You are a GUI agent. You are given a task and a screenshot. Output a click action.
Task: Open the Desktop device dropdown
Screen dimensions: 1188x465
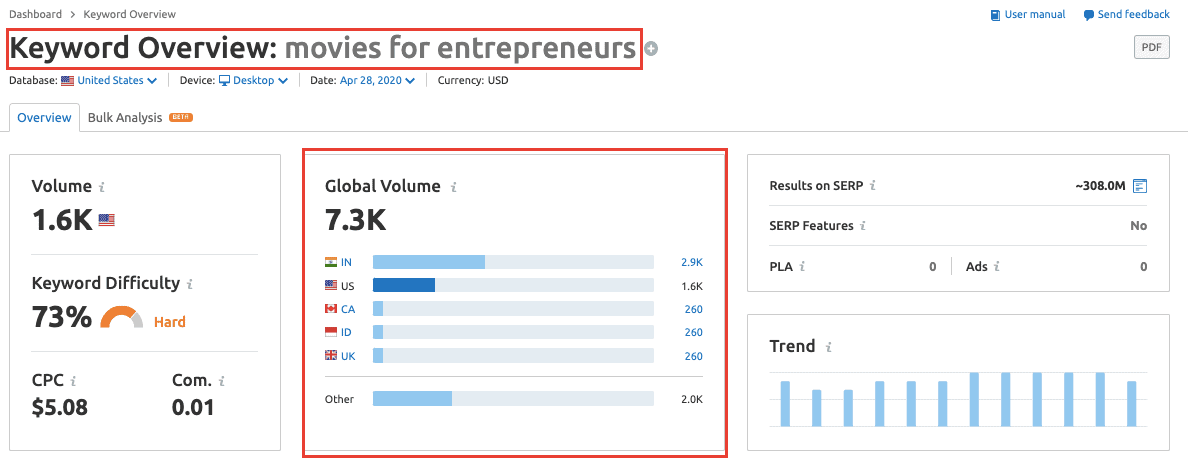tap(253, 80)
